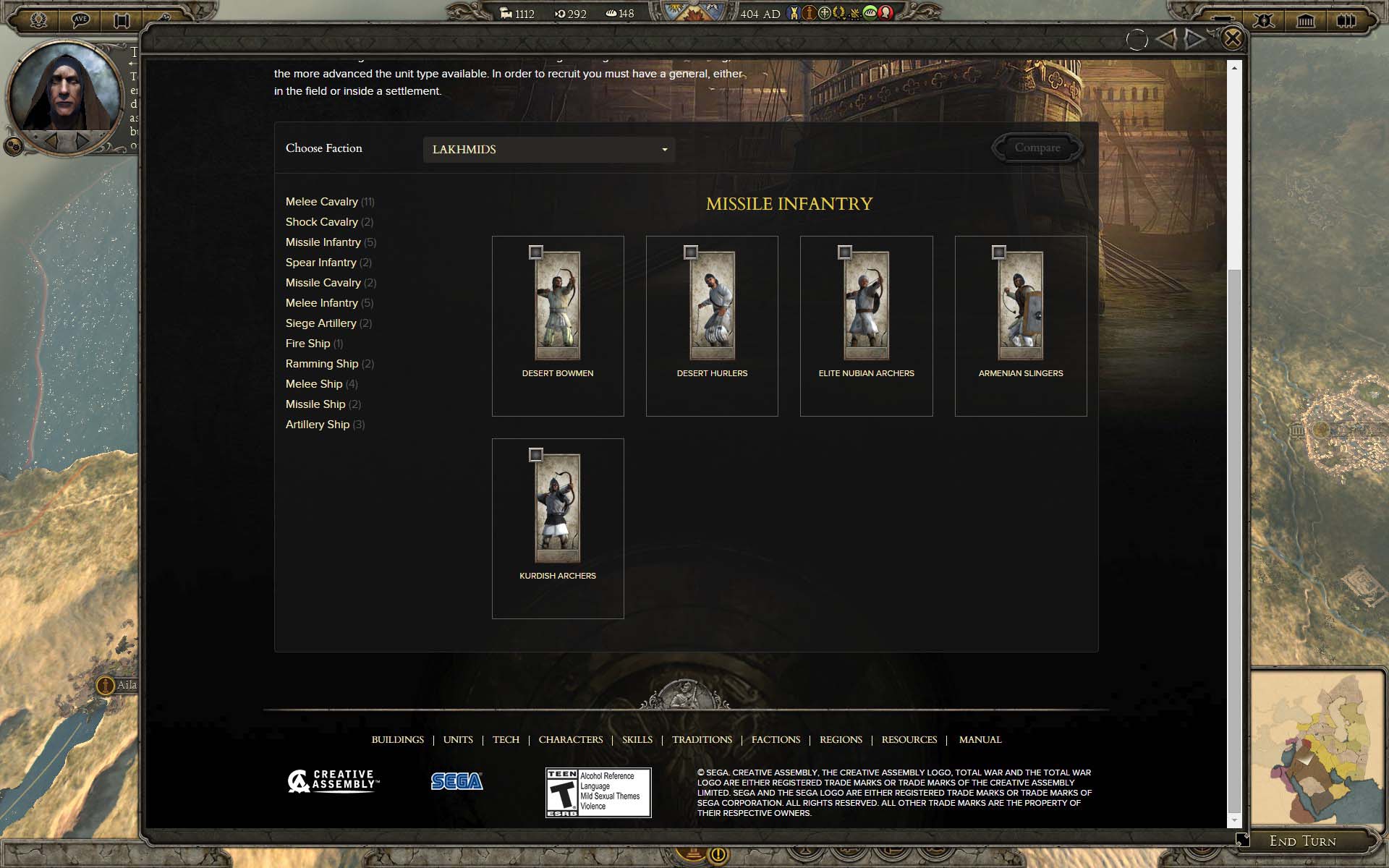Click the income icon showing 292
Image resolution: width=1389 pixels, height=868 pixels.
pos(560,13)
